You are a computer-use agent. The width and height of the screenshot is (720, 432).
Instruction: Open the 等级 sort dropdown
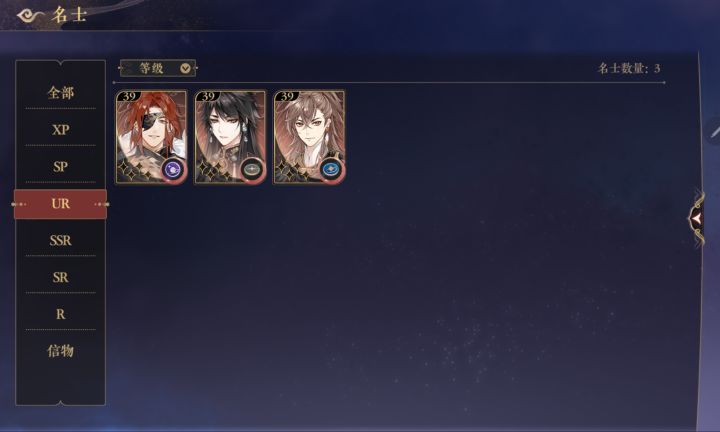tap(158, 68)
